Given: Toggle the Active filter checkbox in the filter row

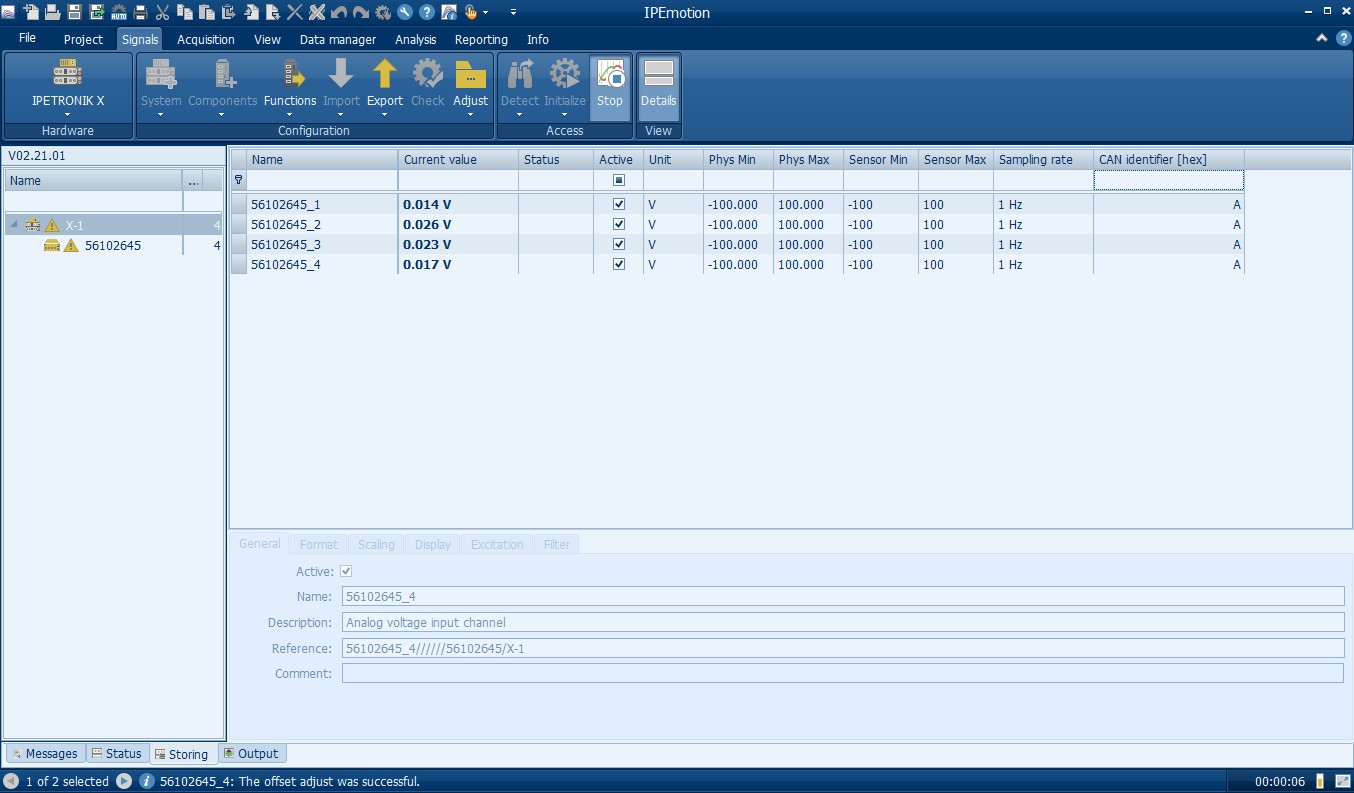Looking at the screenshot, I should coord(619,180).
